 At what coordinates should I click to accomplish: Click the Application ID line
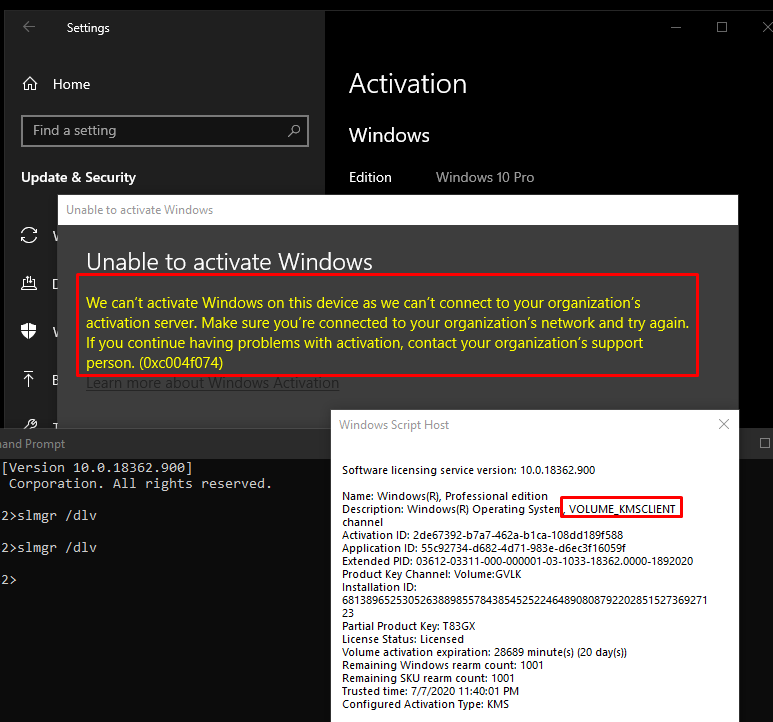[x=484, y=548]
